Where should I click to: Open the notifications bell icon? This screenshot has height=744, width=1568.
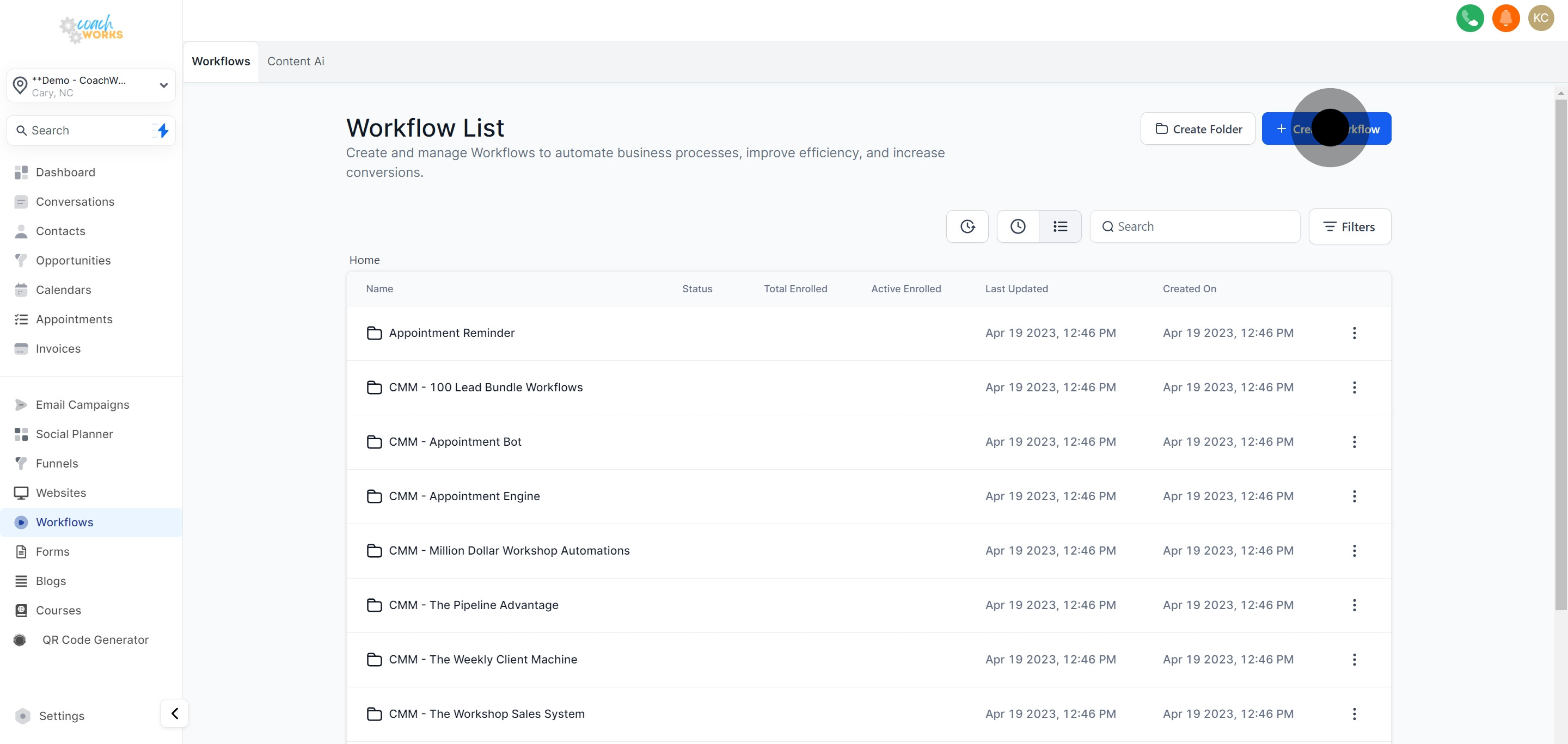point(1506,17)
